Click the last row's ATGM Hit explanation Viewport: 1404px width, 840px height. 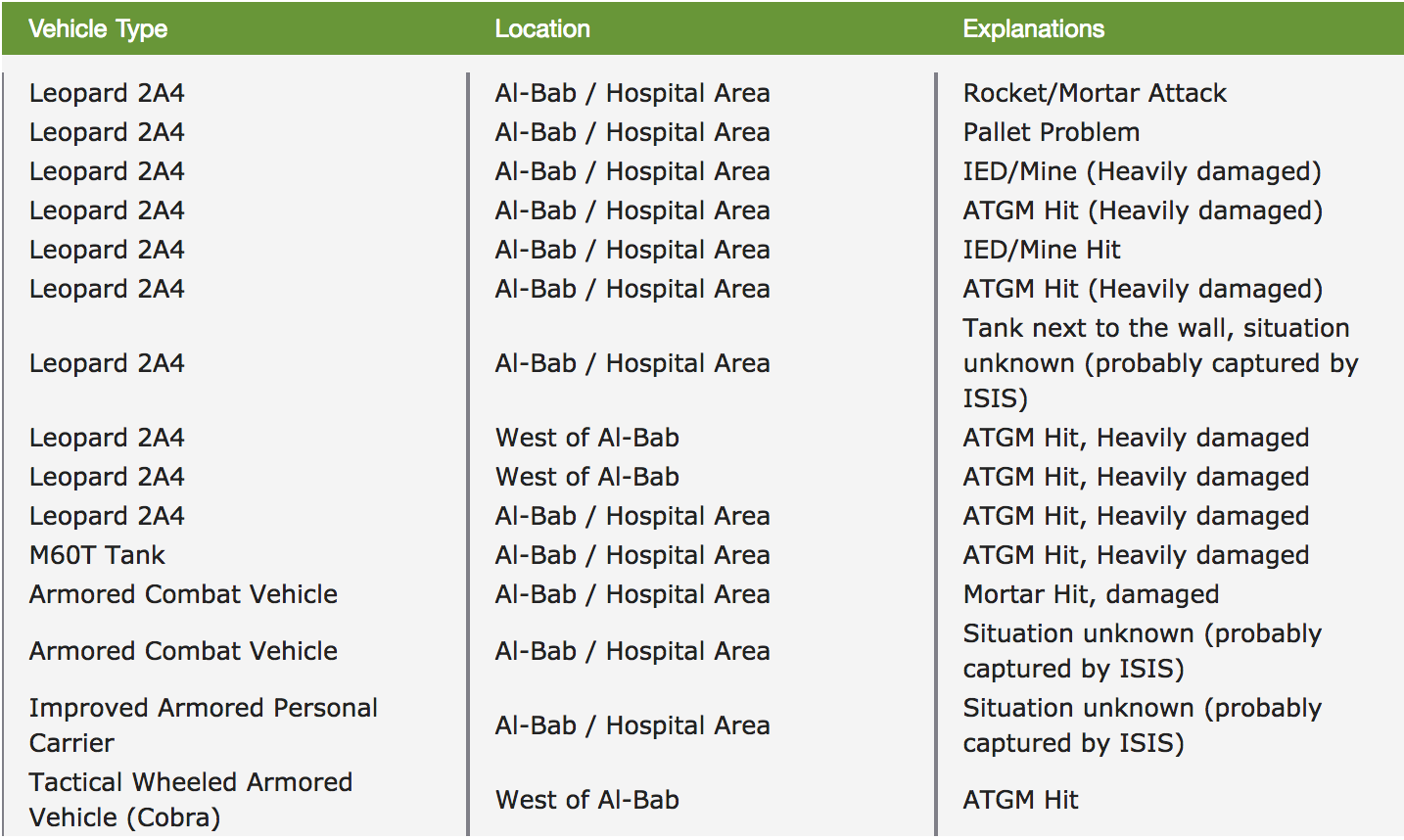point(1020,800)
